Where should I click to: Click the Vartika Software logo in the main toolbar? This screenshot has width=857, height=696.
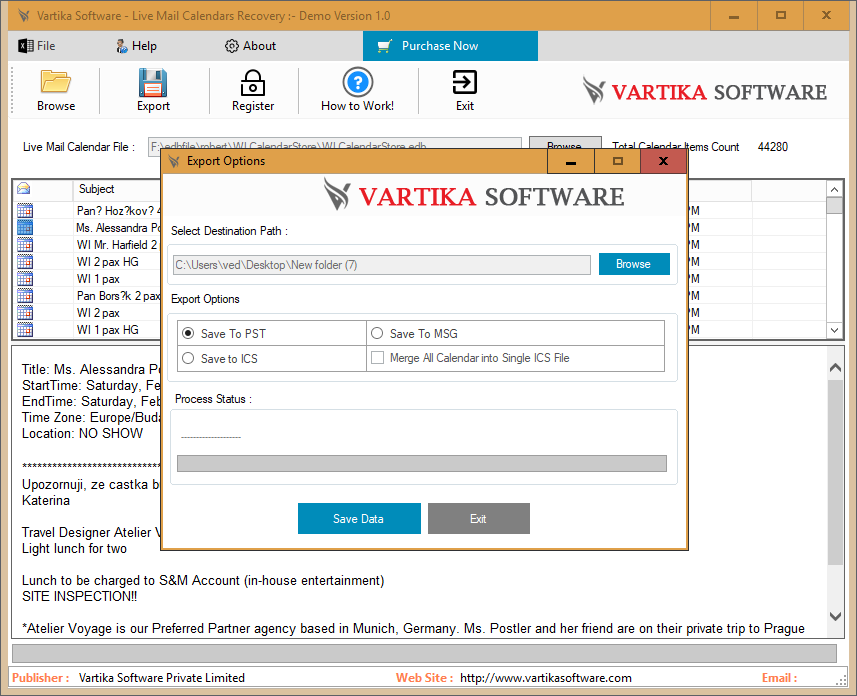pos(705,91)
